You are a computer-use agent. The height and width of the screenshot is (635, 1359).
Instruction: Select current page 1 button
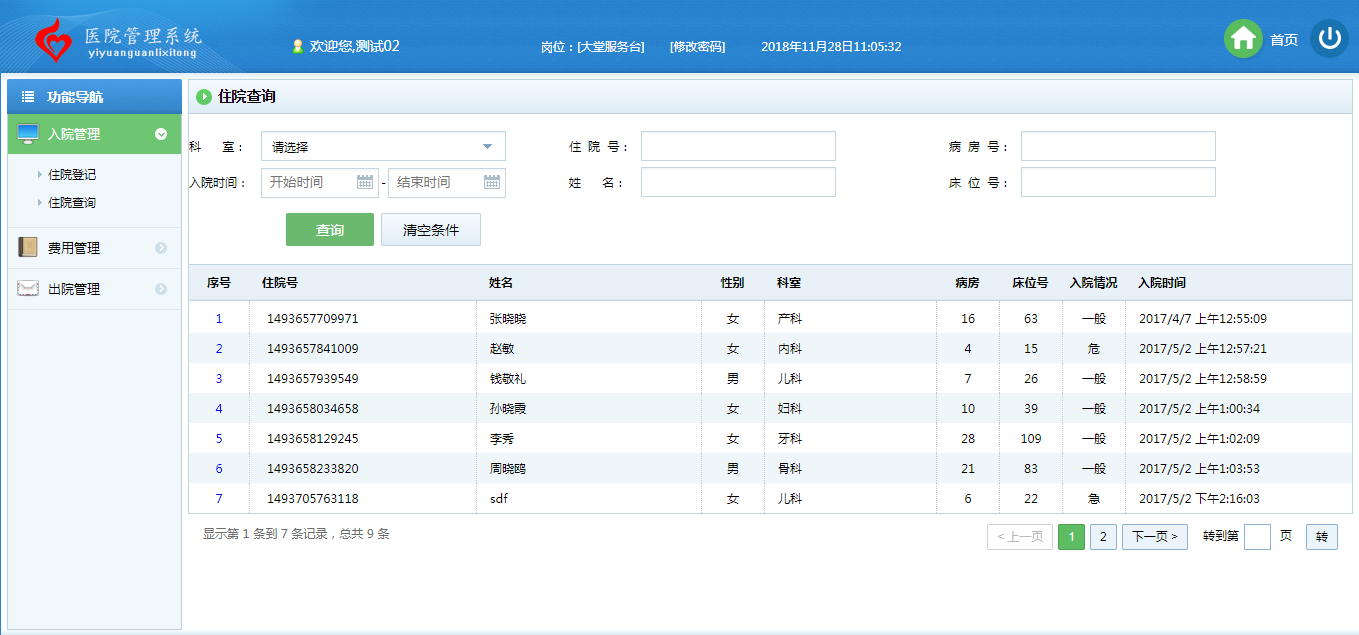click(x=1071, y=537)
